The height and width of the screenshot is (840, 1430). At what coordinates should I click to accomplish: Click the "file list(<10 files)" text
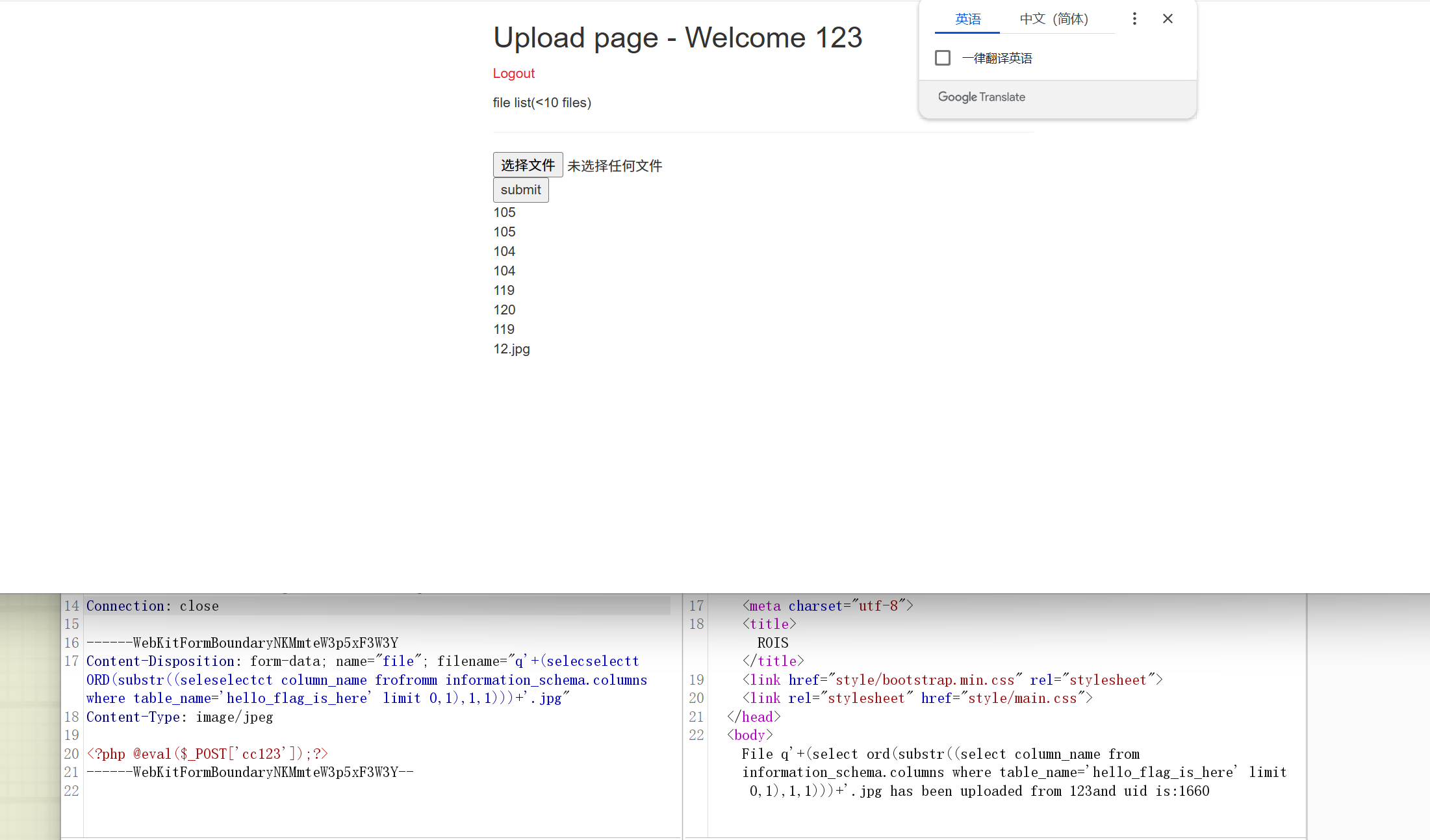click(x=542, y=103)
